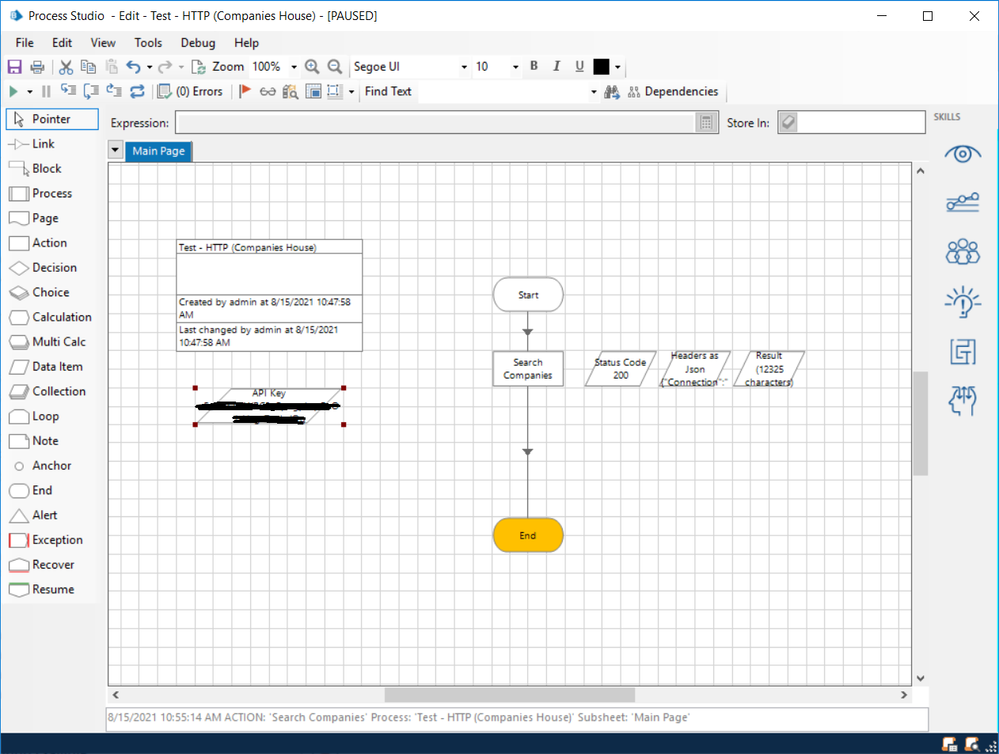Open the font size dropdown showing 10
The width and height of the screenshot is (999, 754).
coord(515,67)
